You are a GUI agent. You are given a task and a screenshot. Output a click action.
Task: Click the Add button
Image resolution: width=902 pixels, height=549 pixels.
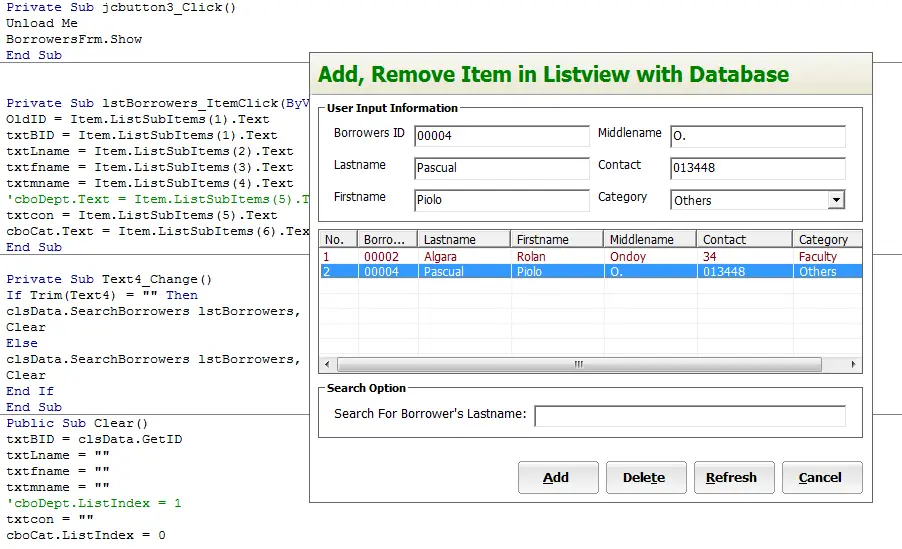tap(558, 477)
